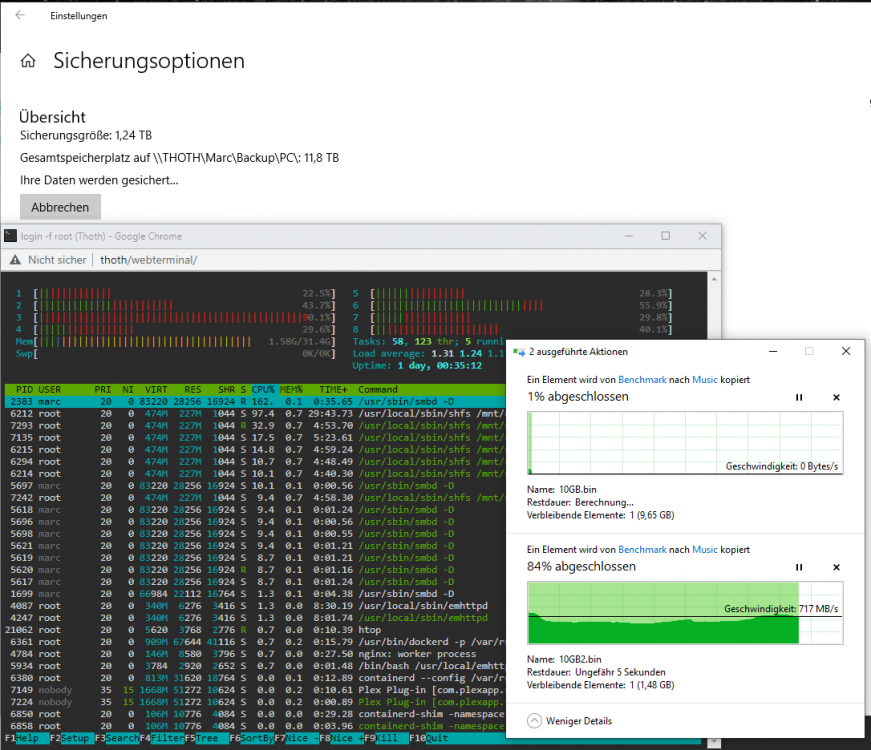Select F2 Setup in htop footer
This screenshot has height=750, width=871.
70,738
